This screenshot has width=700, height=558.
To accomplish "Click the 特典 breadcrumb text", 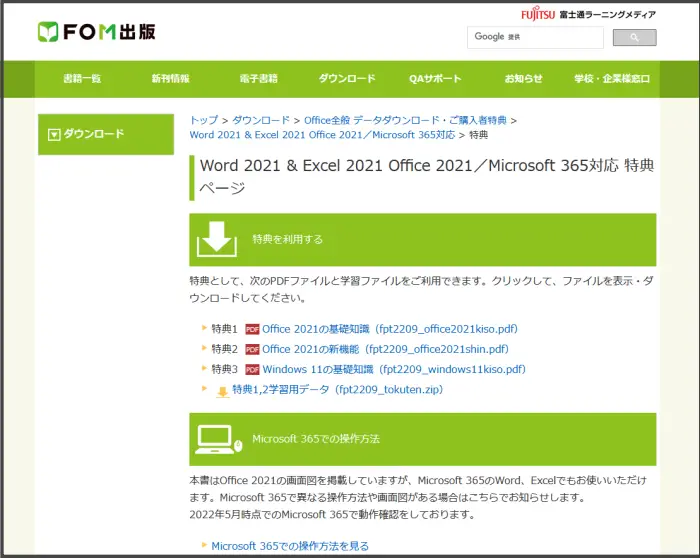I will pyautogui.click(x=479, y=135).
